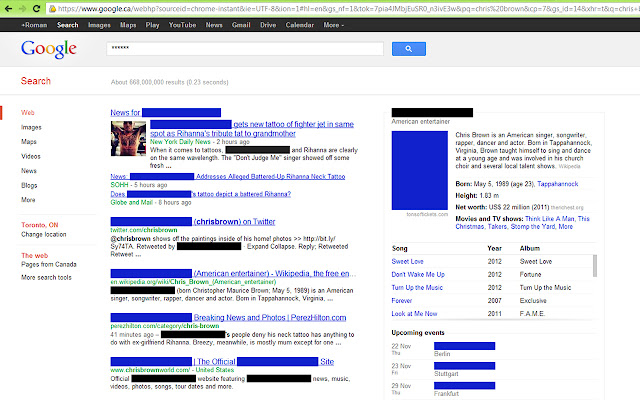640x400 pixels.
Task: Open 'gets new tattoo of fighter jet' headline
Action: (x=252, y=129)
